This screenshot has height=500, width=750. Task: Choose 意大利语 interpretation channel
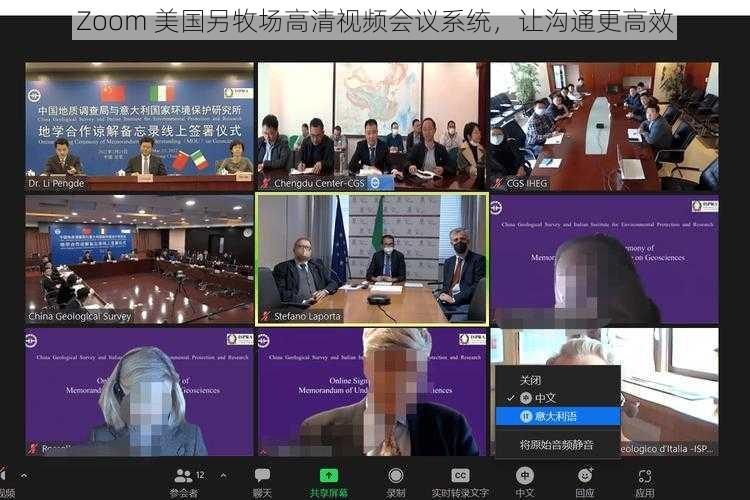(x=558, y=416)
